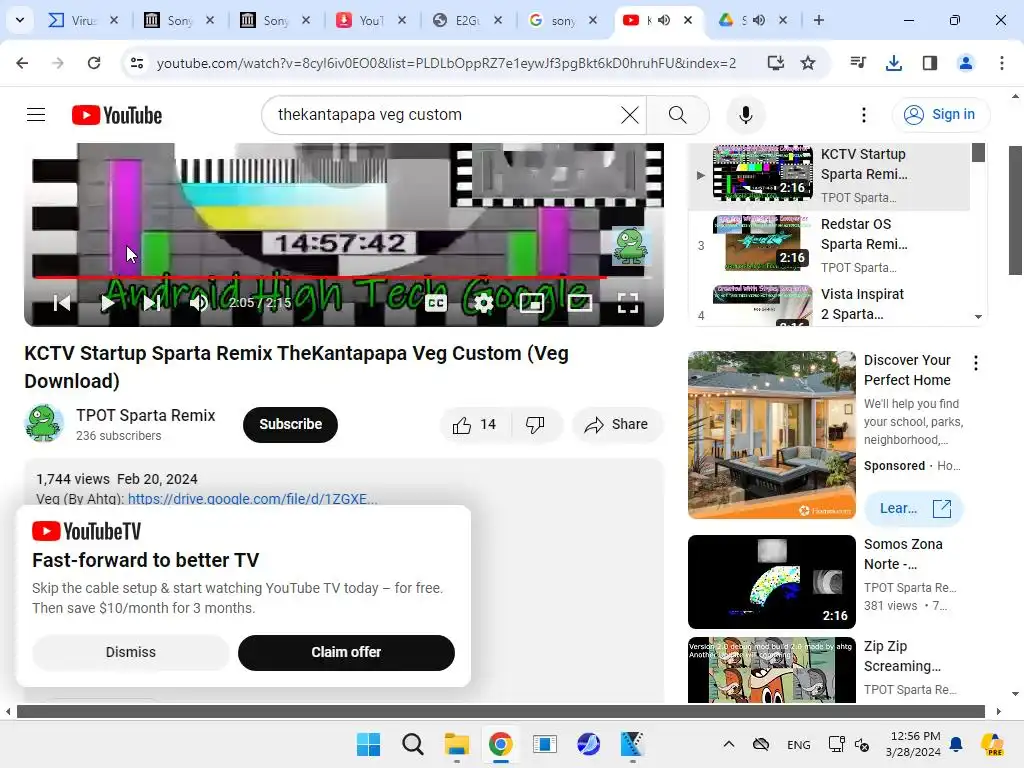Show hidden system tray icons
This screenshot has width=1024, height=768.
tap(729, 744)
